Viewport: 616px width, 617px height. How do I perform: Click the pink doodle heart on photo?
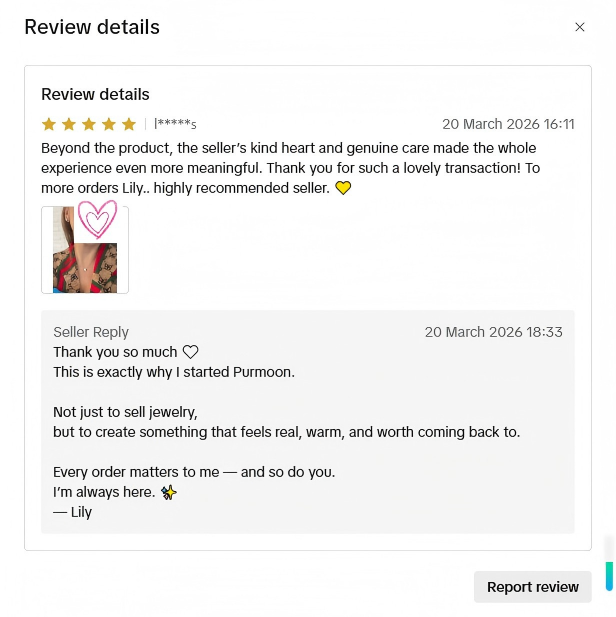[97, 219]
